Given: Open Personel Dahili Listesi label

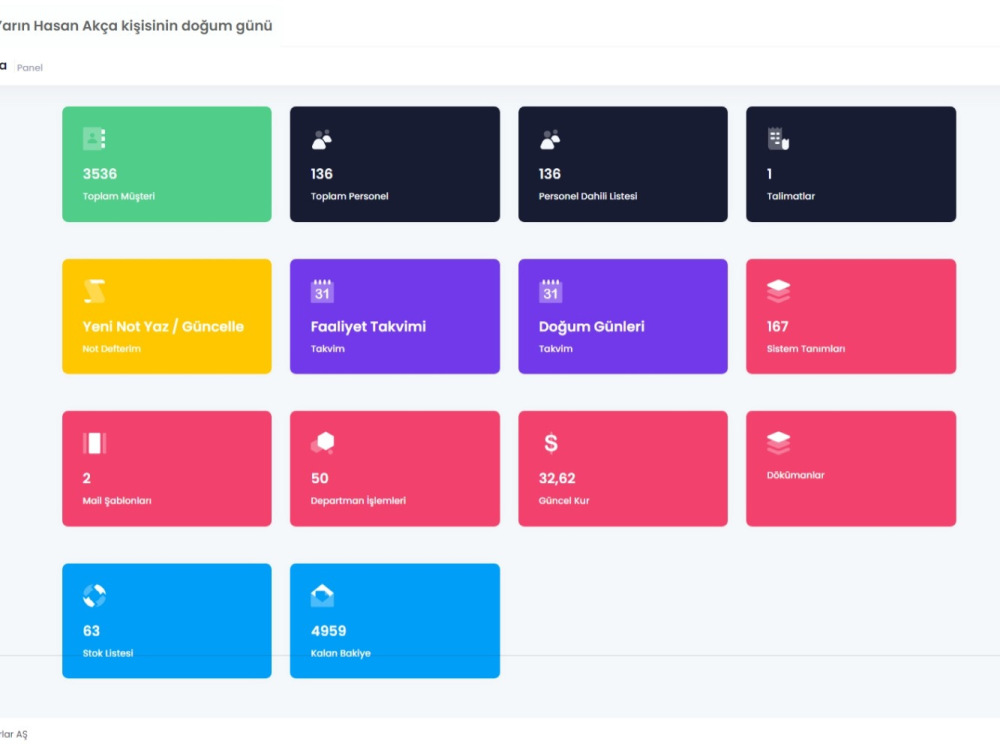Looking at the screenshot, I should click(588, 196).
